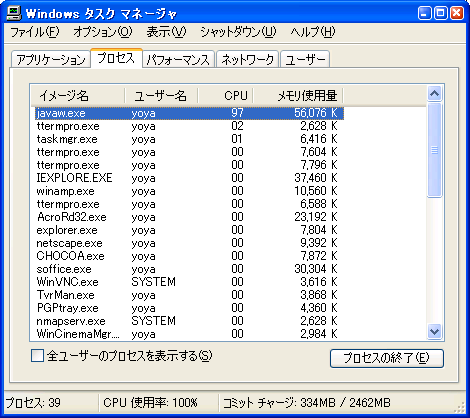Select the WinCinemaMgr process row
Screen dimensions: 470x418
pos(189,334)
